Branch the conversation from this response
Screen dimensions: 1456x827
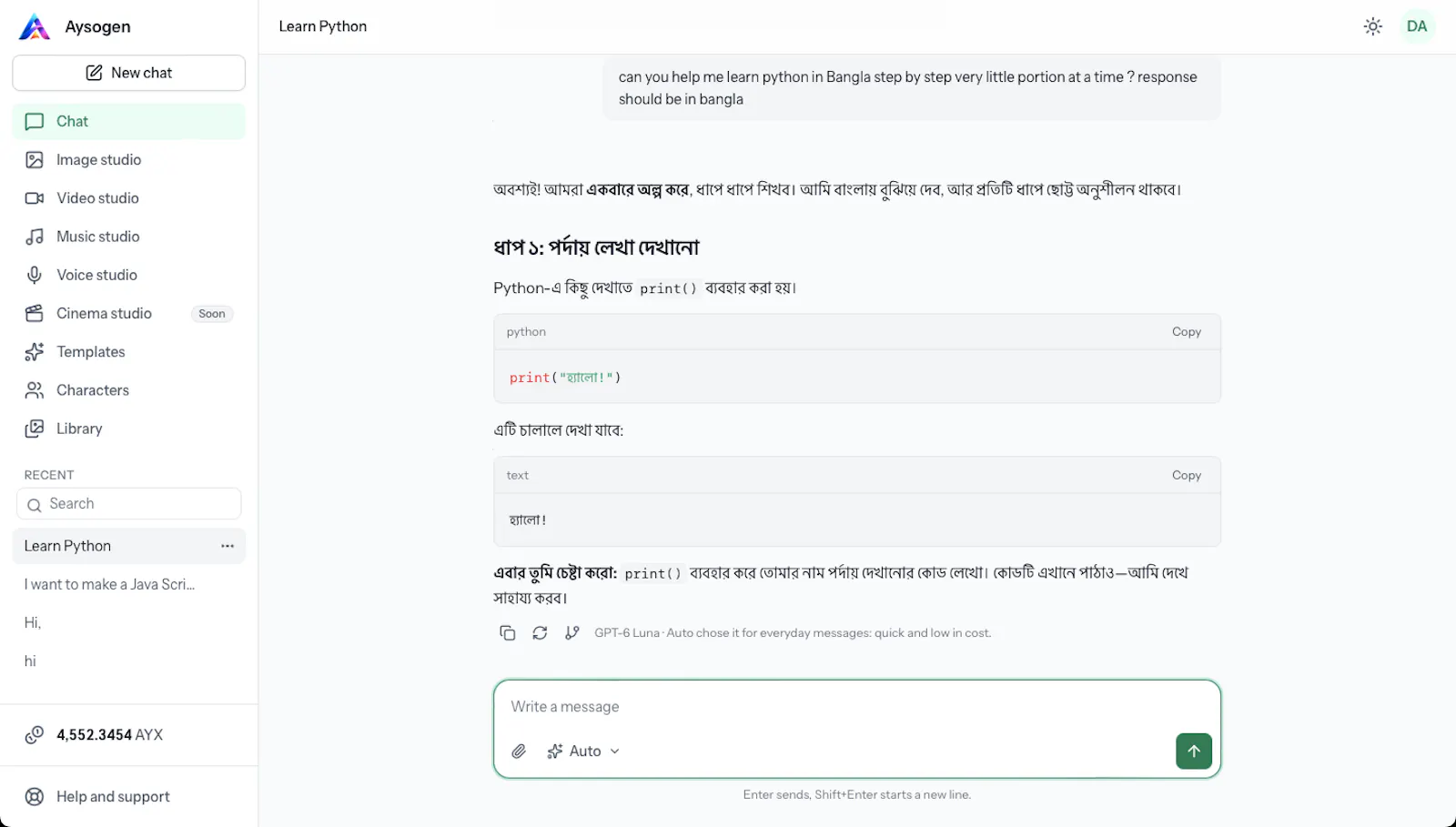click(x=571, y=633)
